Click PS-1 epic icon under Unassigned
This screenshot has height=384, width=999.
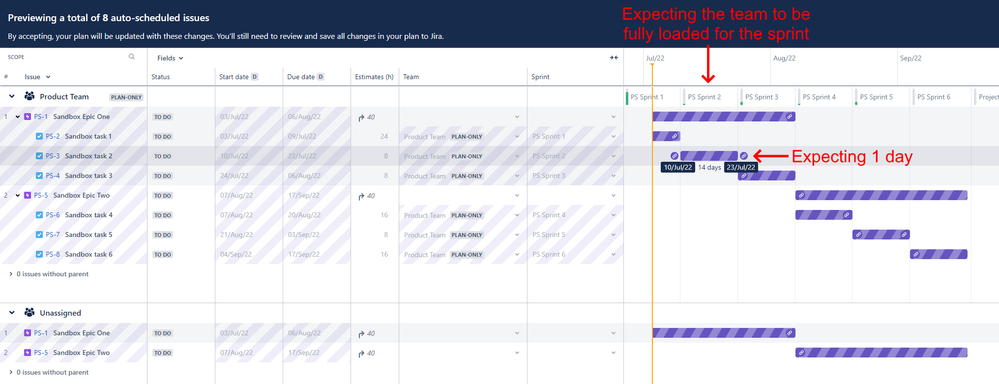click(x=27, y=333)
